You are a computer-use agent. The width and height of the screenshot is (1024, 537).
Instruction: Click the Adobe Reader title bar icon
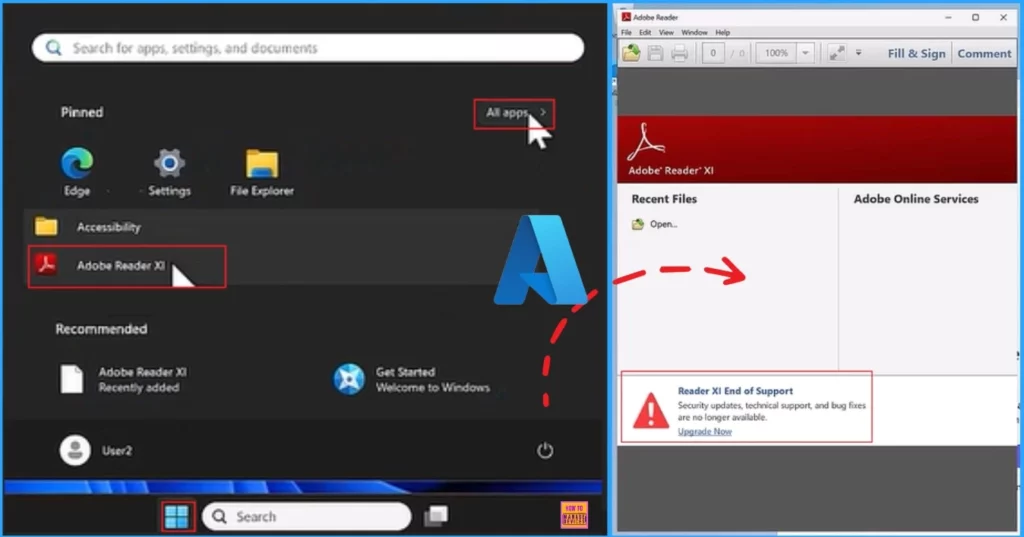coord(626,17)
